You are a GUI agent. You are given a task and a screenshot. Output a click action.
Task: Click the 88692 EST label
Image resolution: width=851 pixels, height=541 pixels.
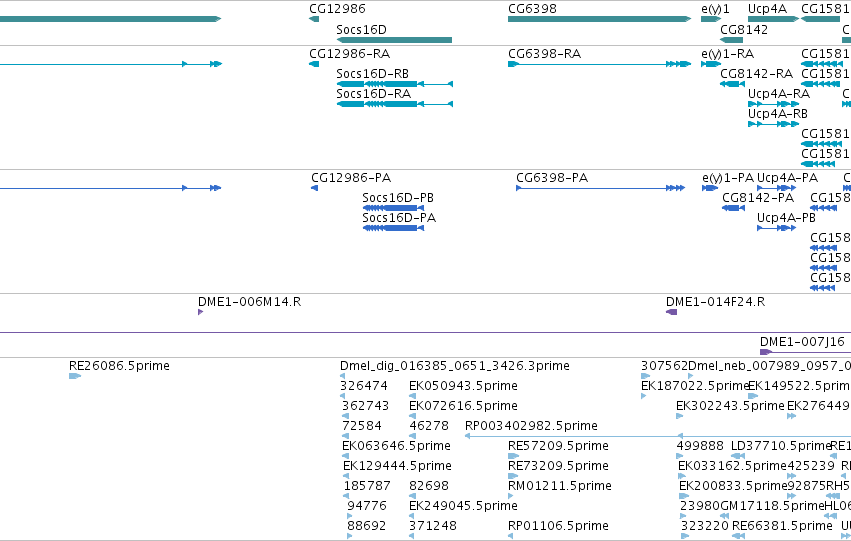(367, 526)
